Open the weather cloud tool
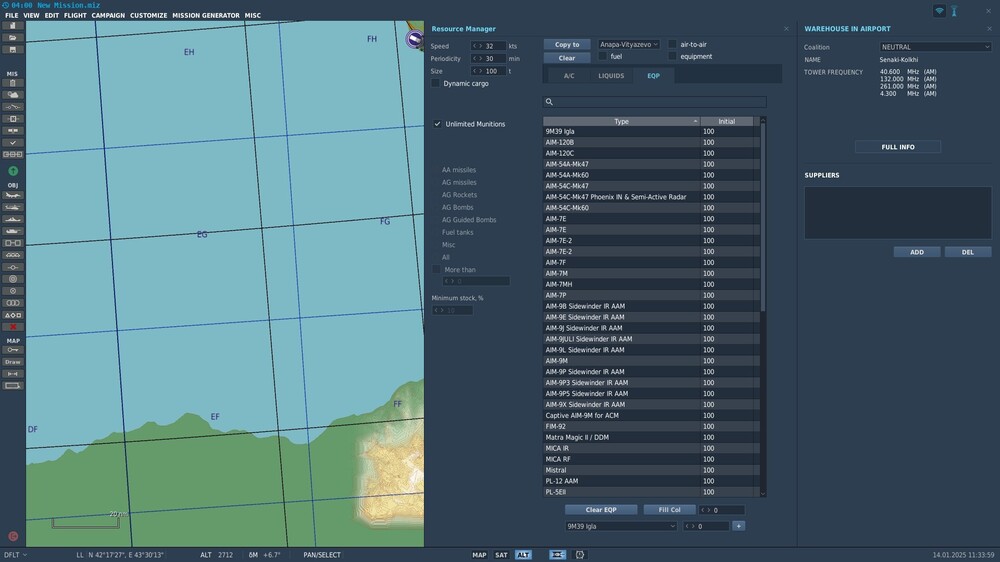 tap(13, 95)
